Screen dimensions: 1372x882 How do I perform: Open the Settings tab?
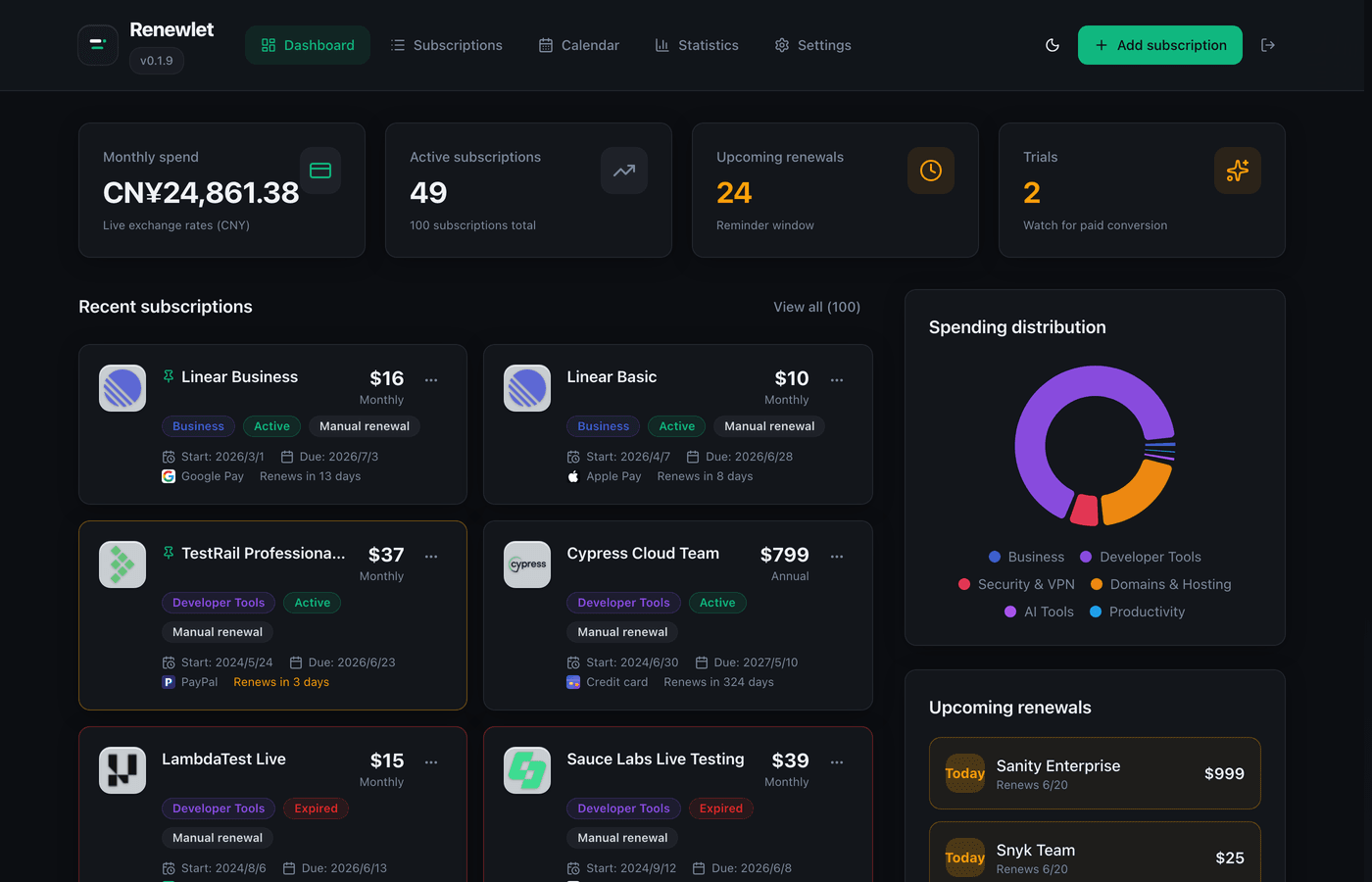(812, 45)
